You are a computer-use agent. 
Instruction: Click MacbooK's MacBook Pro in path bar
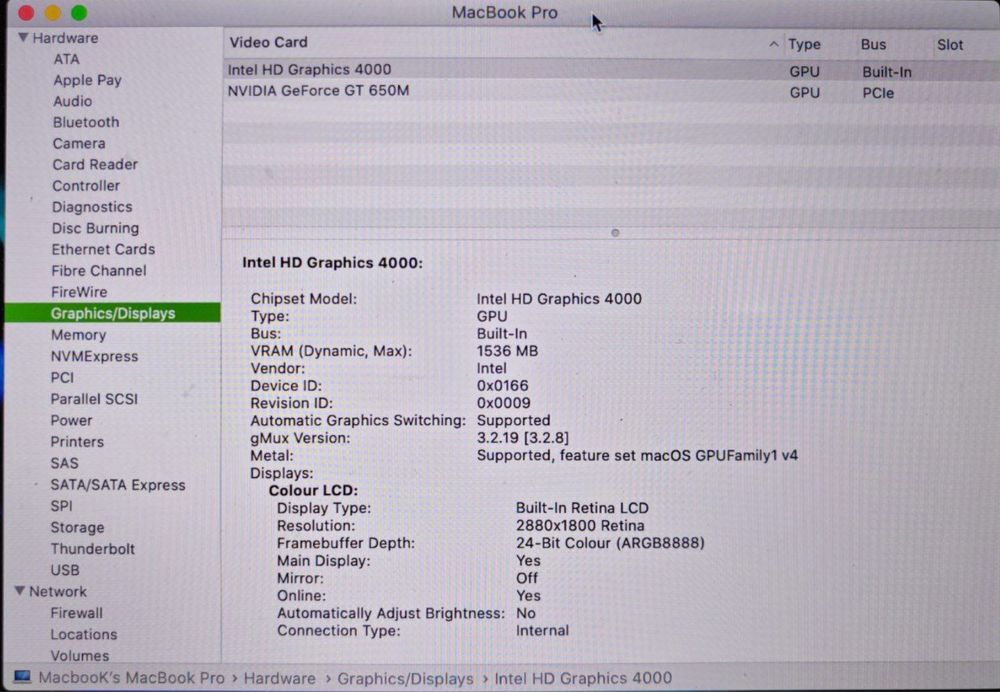[x=131, y=678]
